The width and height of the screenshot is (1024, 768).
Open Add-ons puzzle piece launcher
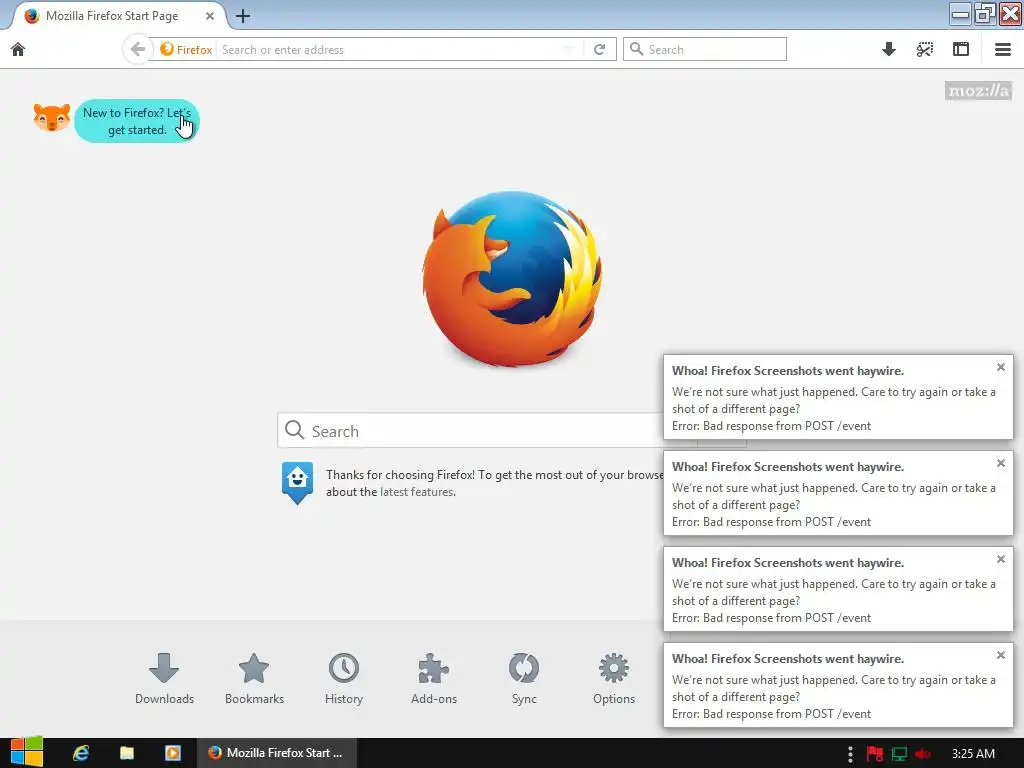point(434,679)
